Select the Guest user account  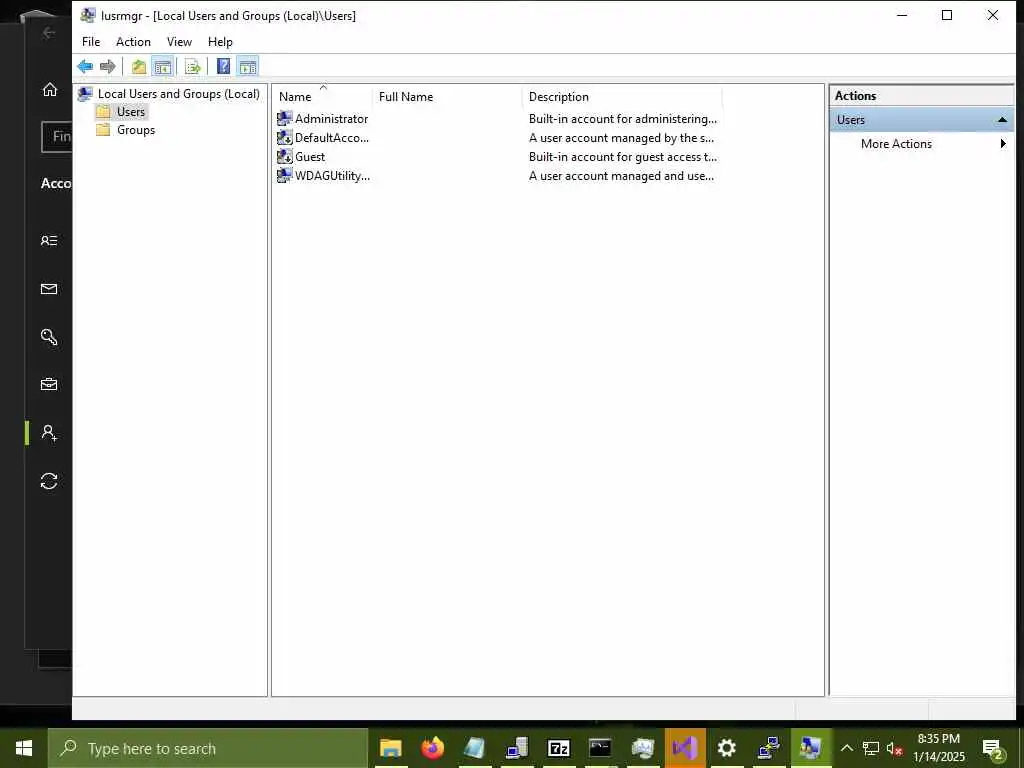(x=310, y=157)
